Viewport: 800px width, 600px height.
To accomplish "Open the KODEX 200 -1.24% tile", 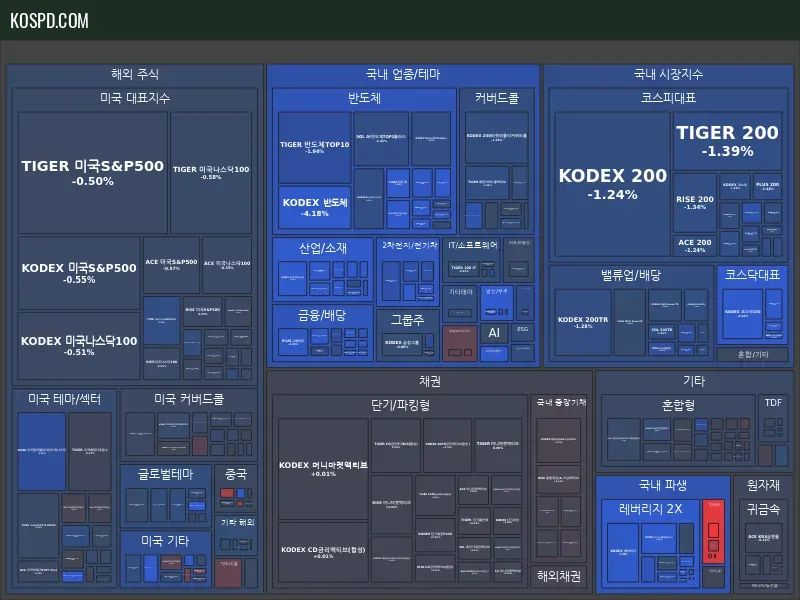I will click(x=612, y=184).
